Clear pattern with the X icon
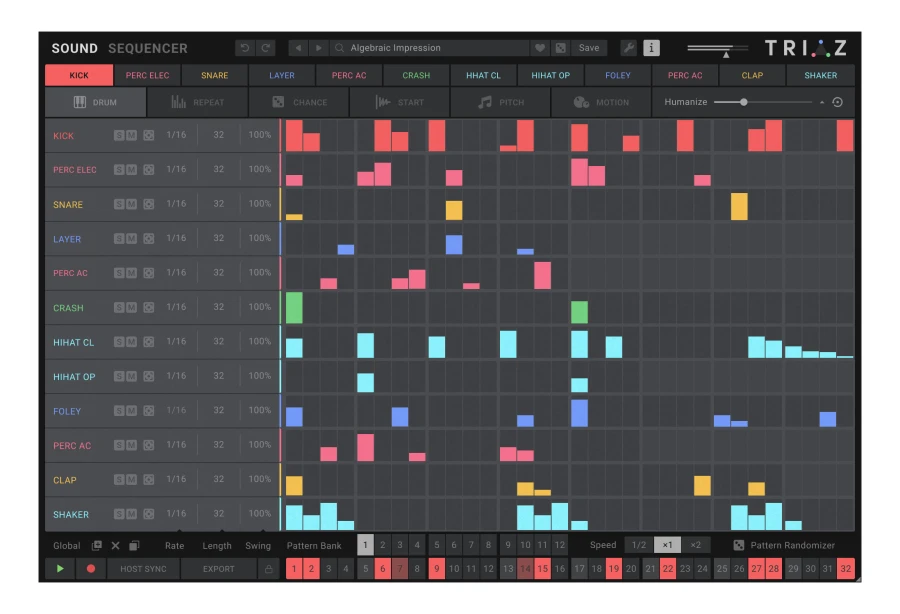 (x=115, y=546)
